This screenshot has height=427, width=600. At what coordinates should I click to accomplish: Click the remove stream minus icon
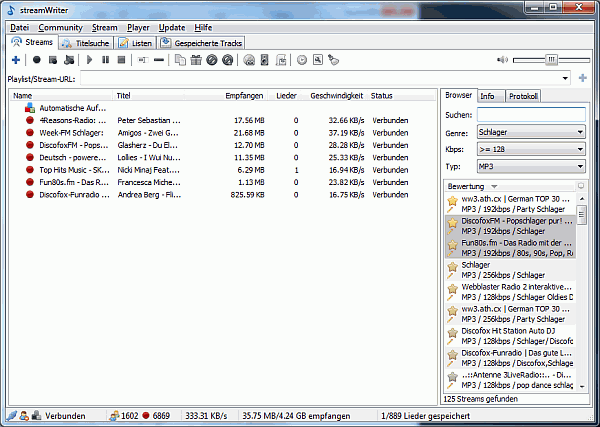[x=159, y=60]
